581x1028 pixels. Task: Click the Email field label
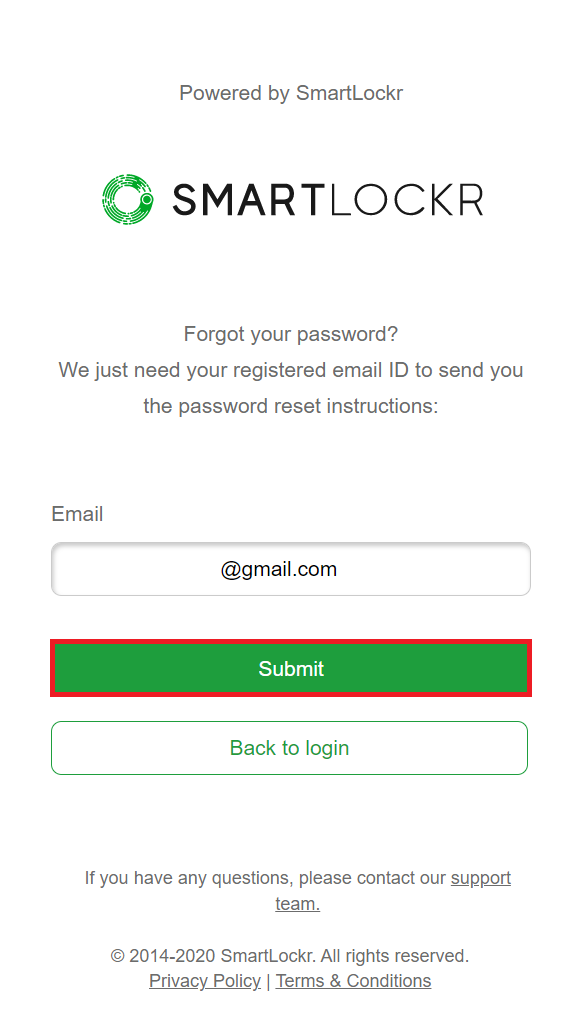pos(77,514)
